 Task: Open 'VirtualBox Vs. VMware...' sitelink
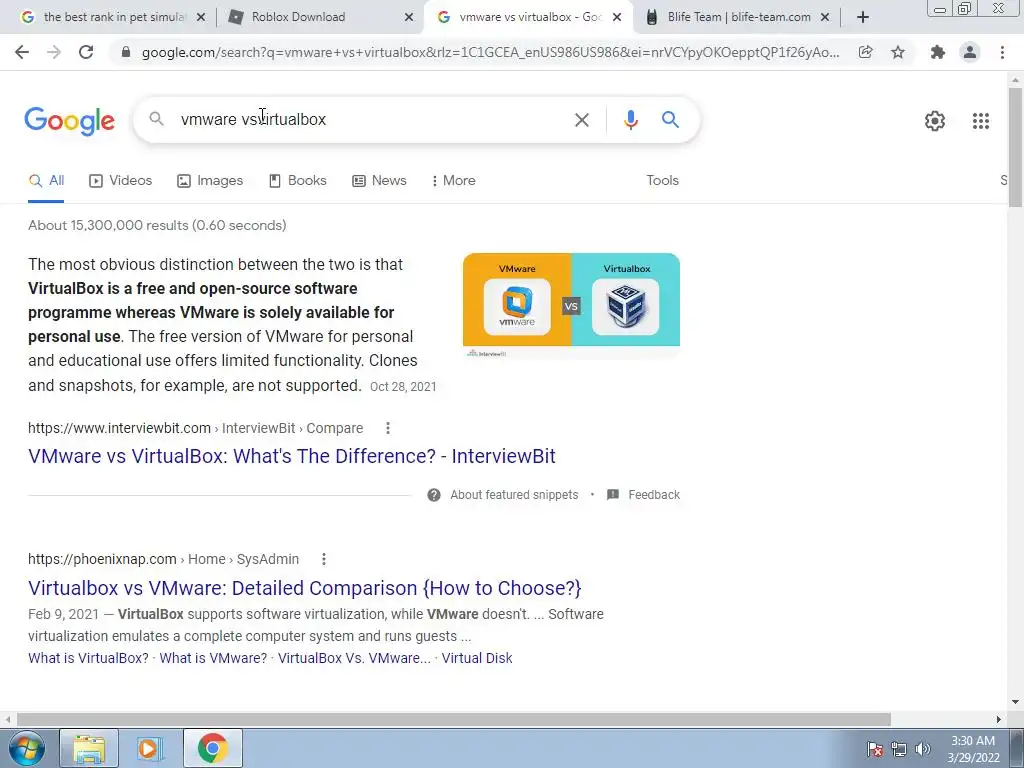point(354,658)
